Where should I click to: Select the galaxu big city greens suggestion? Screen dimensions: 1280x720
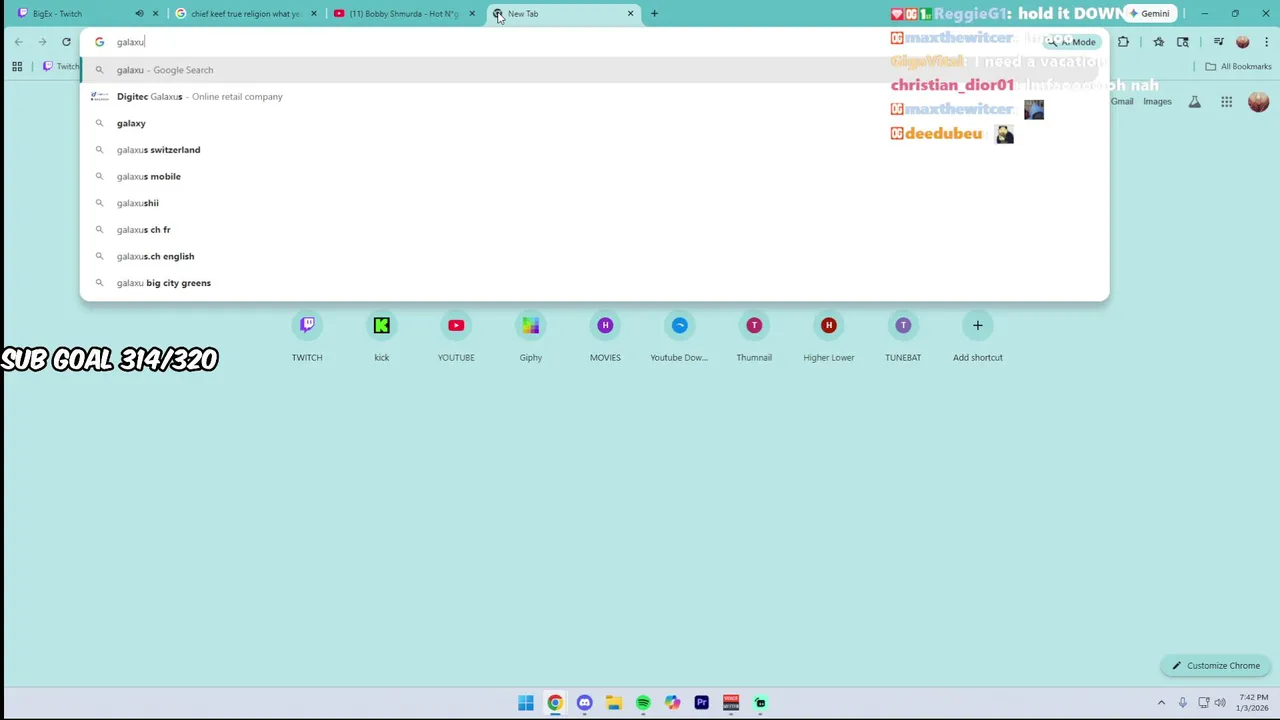tap(594, 283)
